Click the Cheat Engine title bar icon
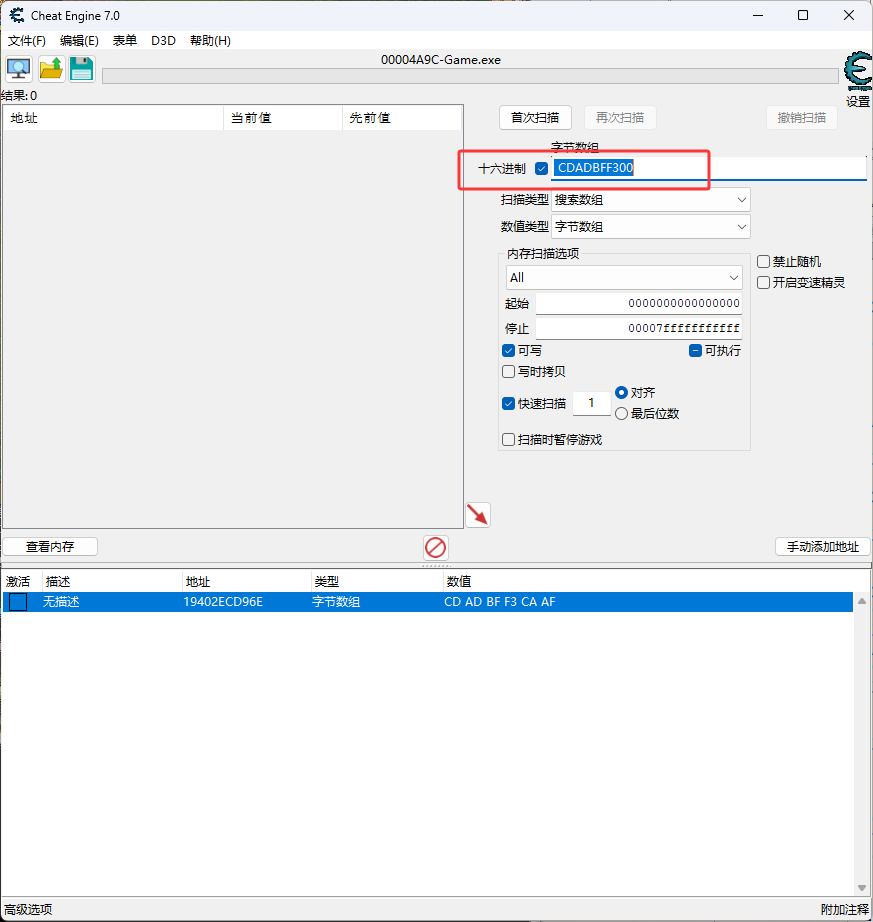Screen dimensions: 873x922 coord(17,15)
